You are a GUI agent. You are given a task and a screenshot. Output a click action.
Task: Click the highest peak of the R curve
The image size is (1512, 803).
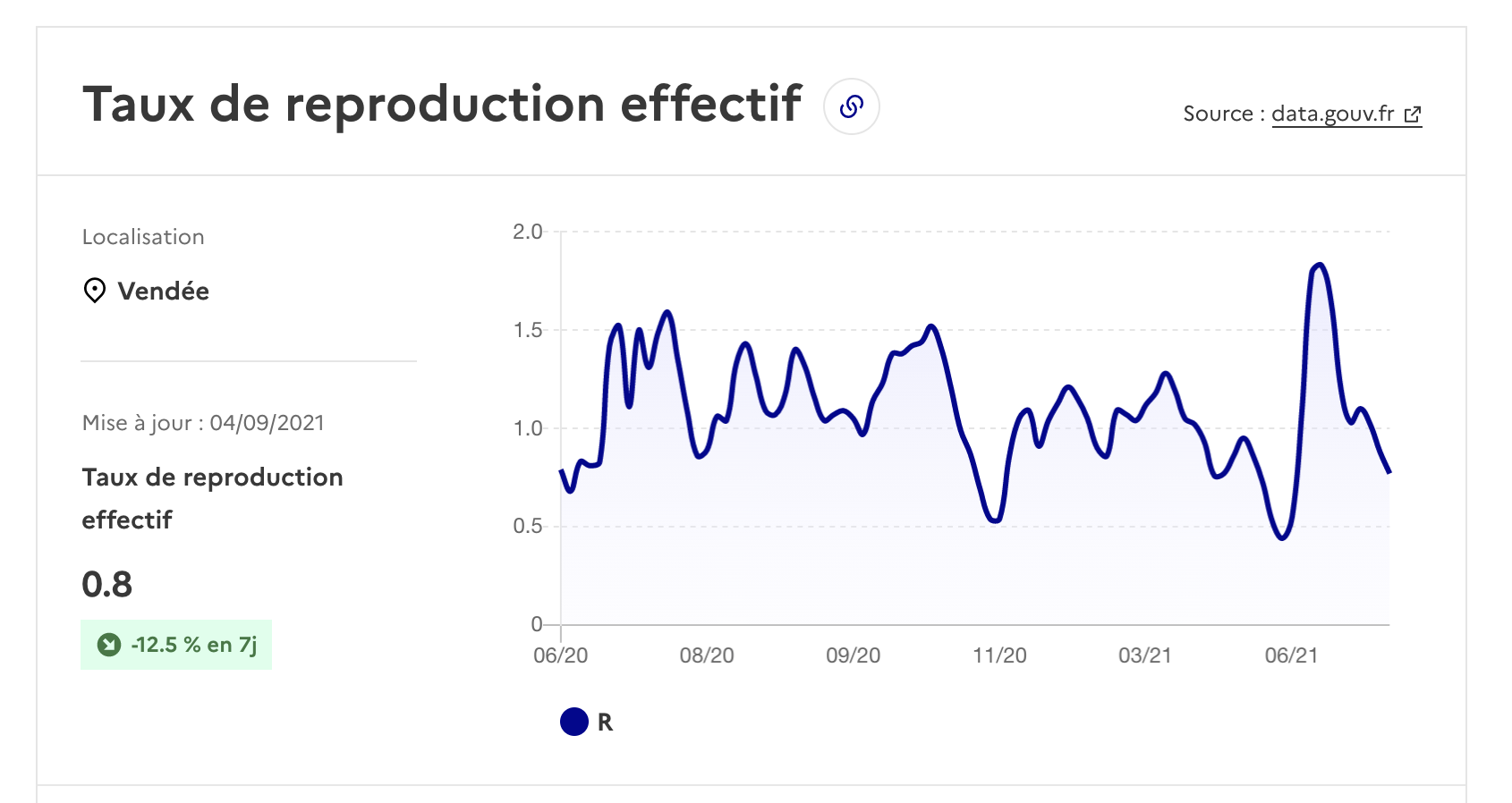click(1320, 265)
